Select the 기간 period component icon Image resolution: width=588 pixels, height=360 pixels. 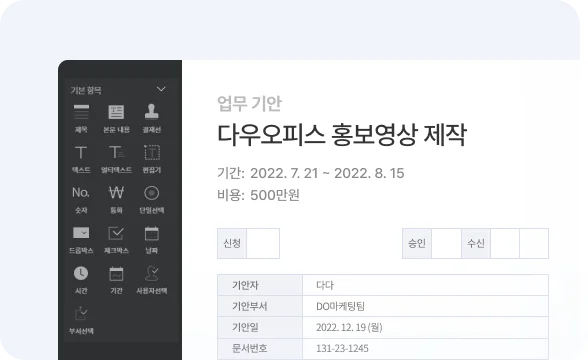tap(116, 273)
